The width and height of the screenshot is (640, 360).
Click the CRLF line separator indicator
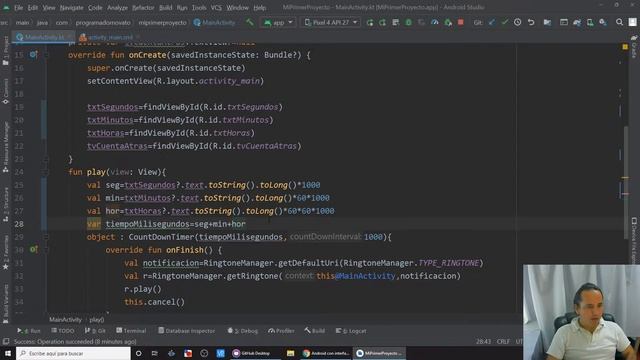pyautogui.click(x=503, y=342)
